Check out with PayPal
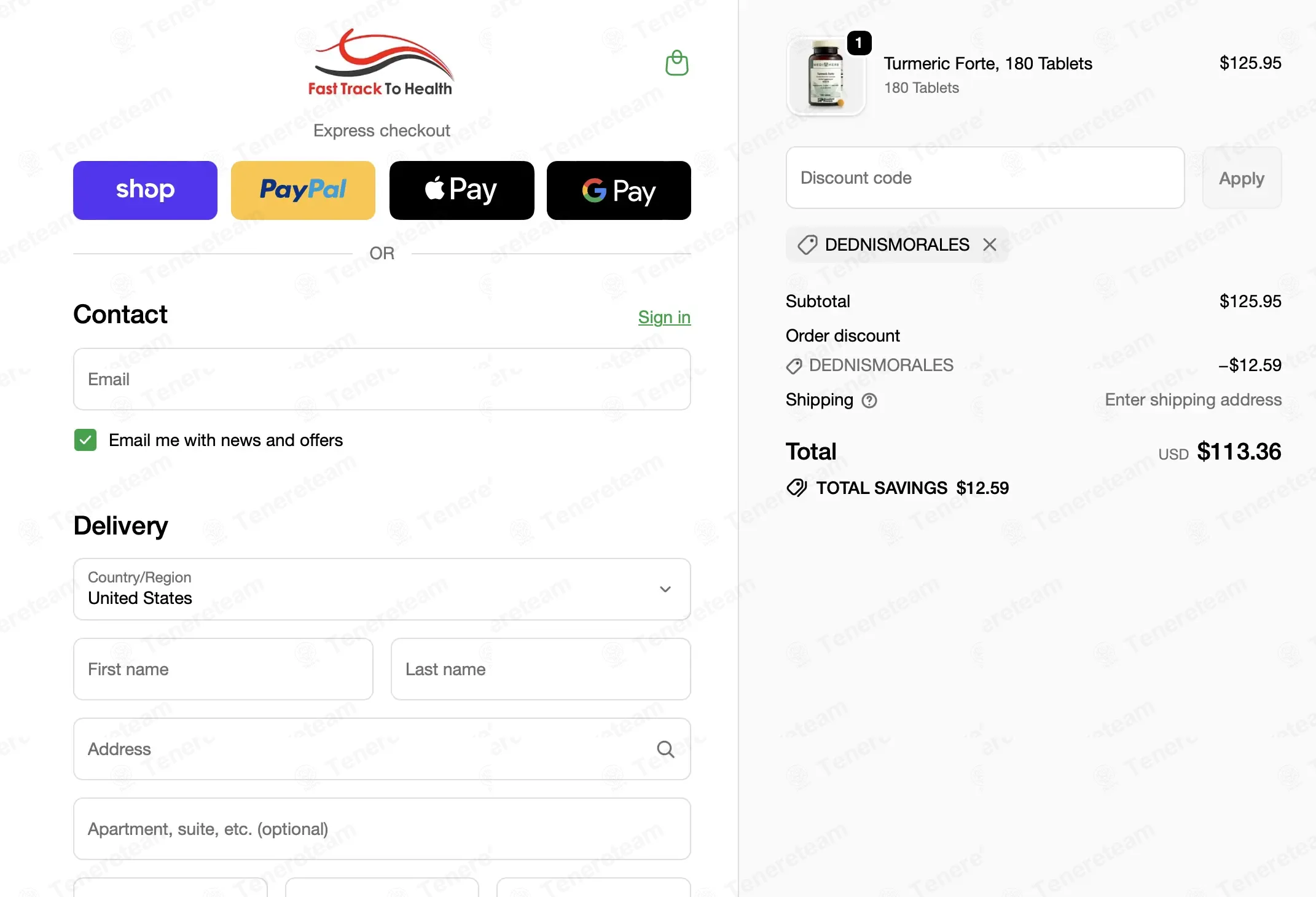1316x897 pixels. (303, 190)
